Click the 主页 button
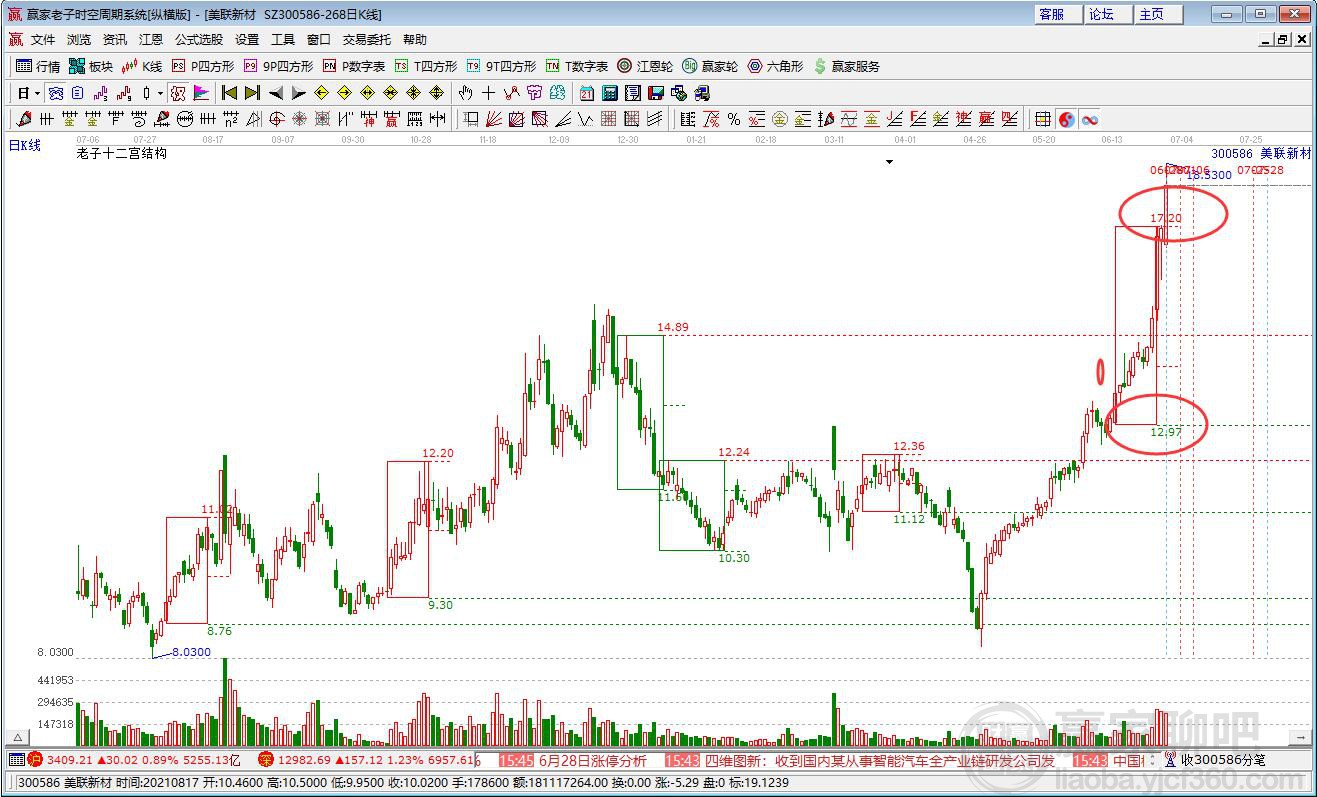Image resolution: width=1317 pixels, height=797 pixels. click(x=1159, y=14)
